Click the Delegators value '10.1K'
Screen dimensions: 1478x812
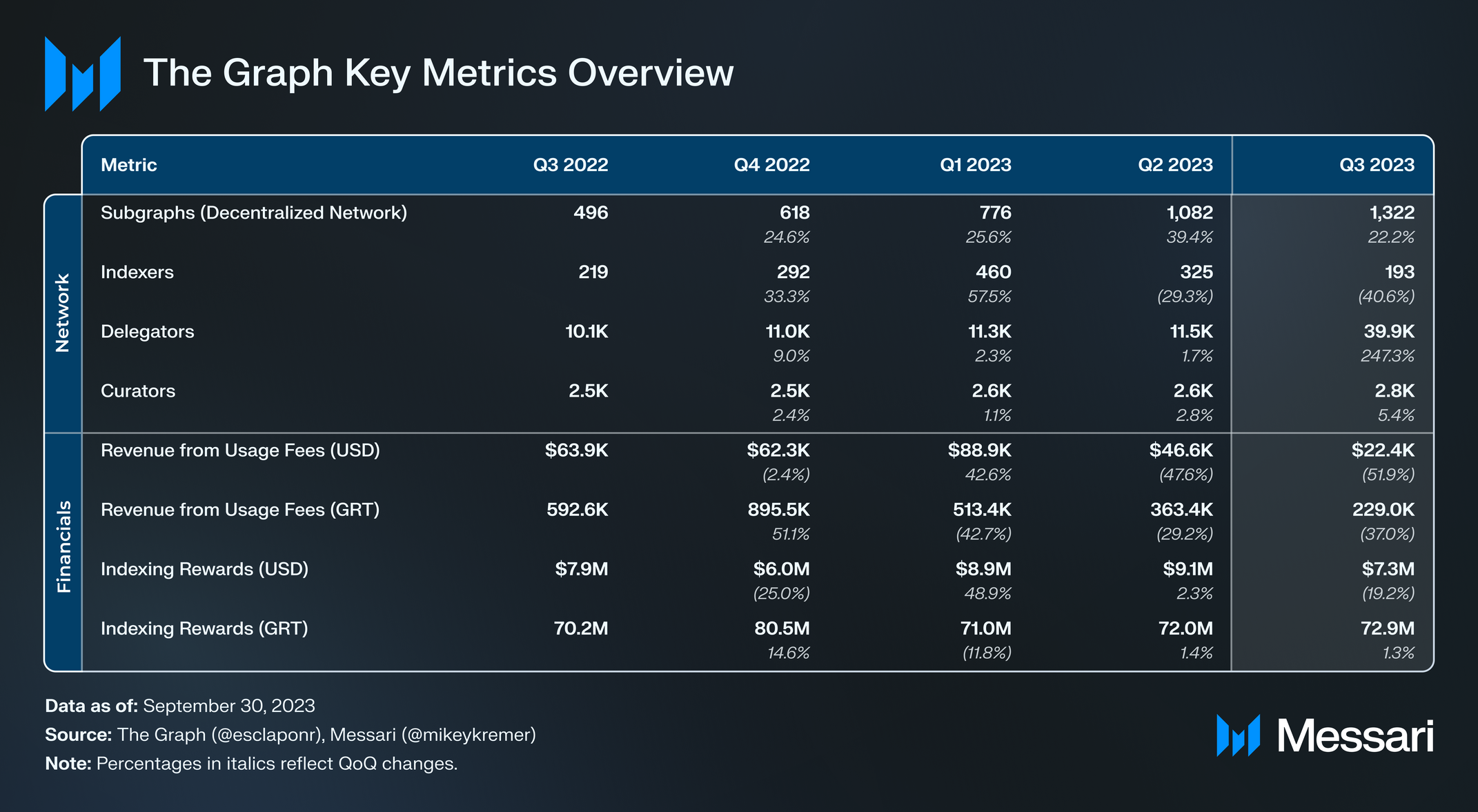coord(587,332)
